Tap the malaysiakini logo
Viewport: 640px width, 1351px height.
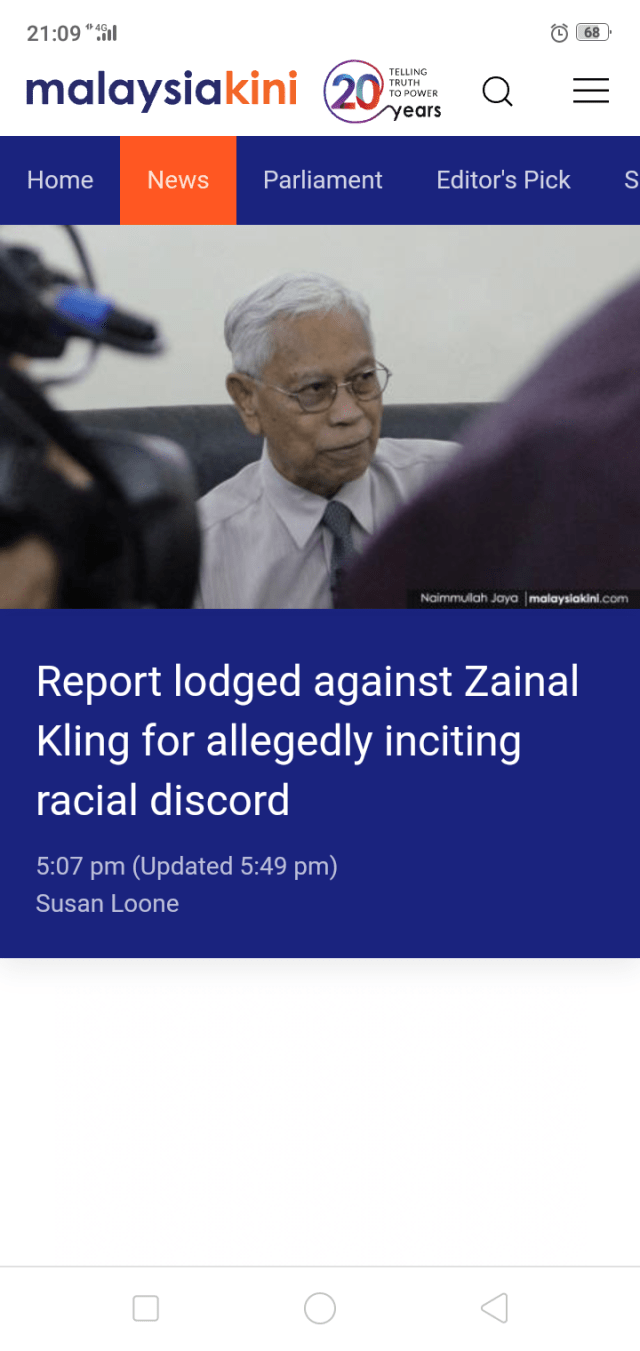tap(162, 90)
